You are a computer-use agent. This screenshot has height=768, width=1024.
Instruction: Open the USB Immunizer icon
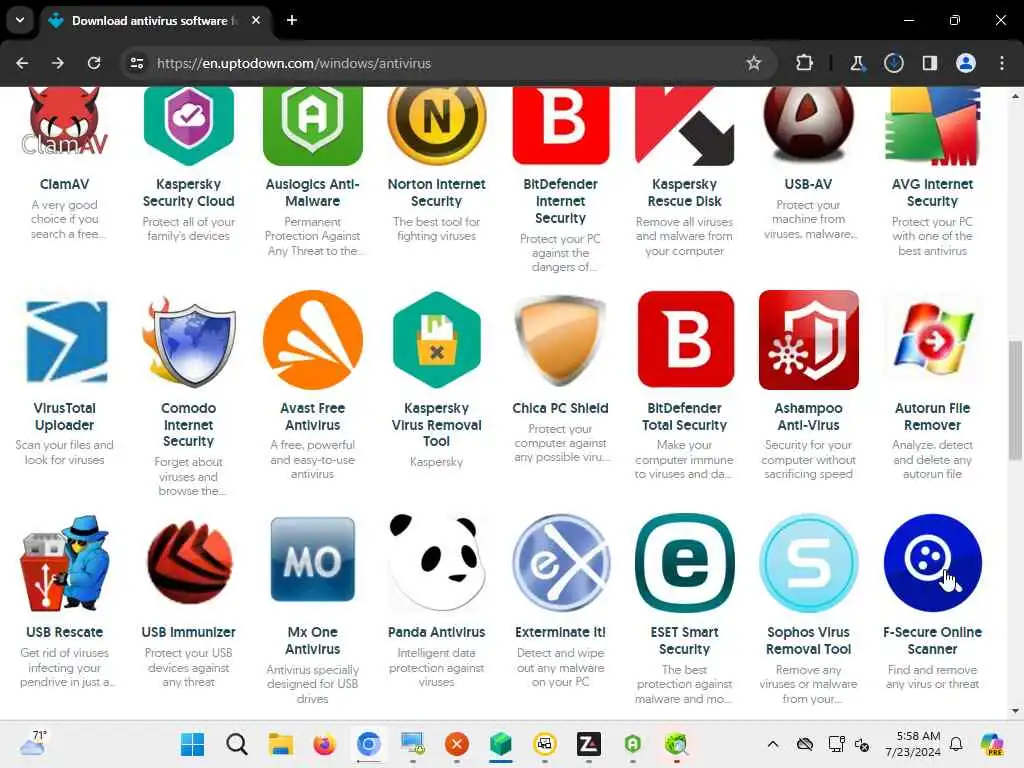point(188,563)
